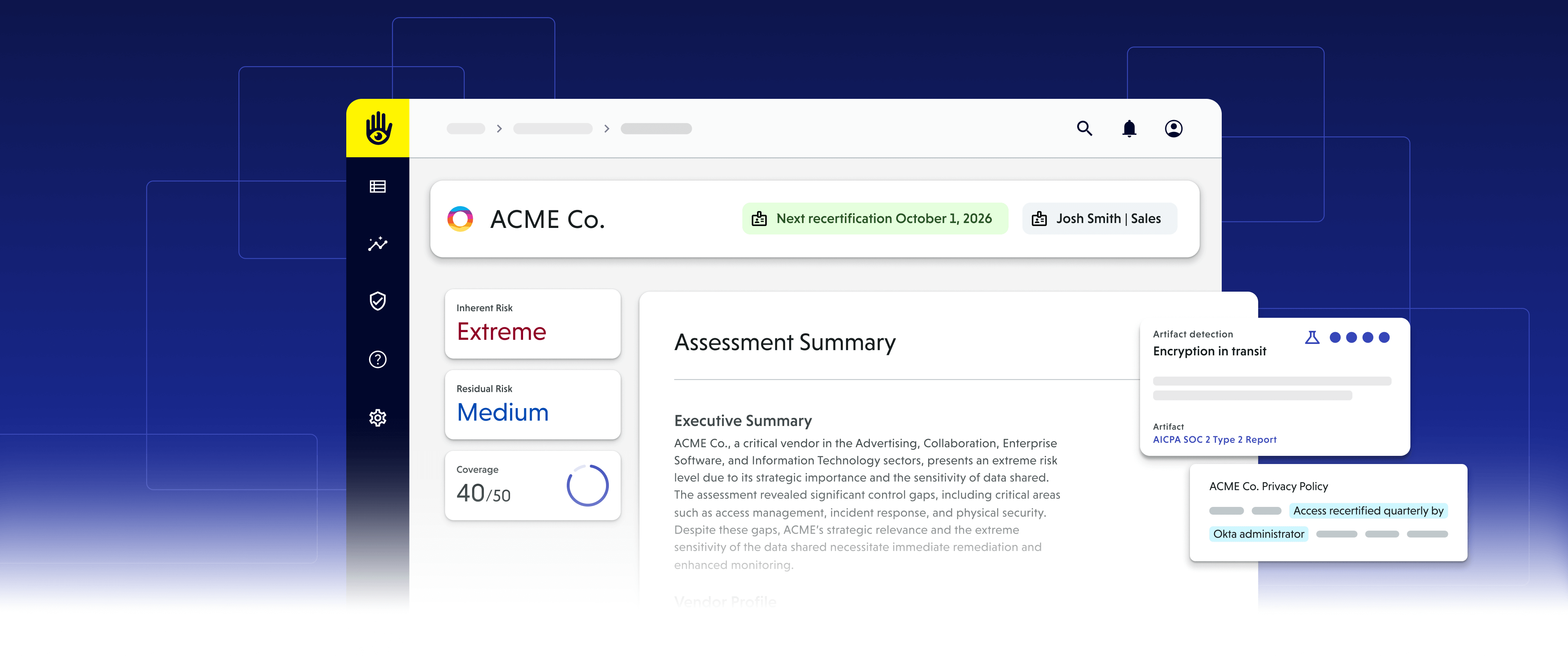
Task: Open the Residual Risk Medium card
Action: tap(532, 404)
